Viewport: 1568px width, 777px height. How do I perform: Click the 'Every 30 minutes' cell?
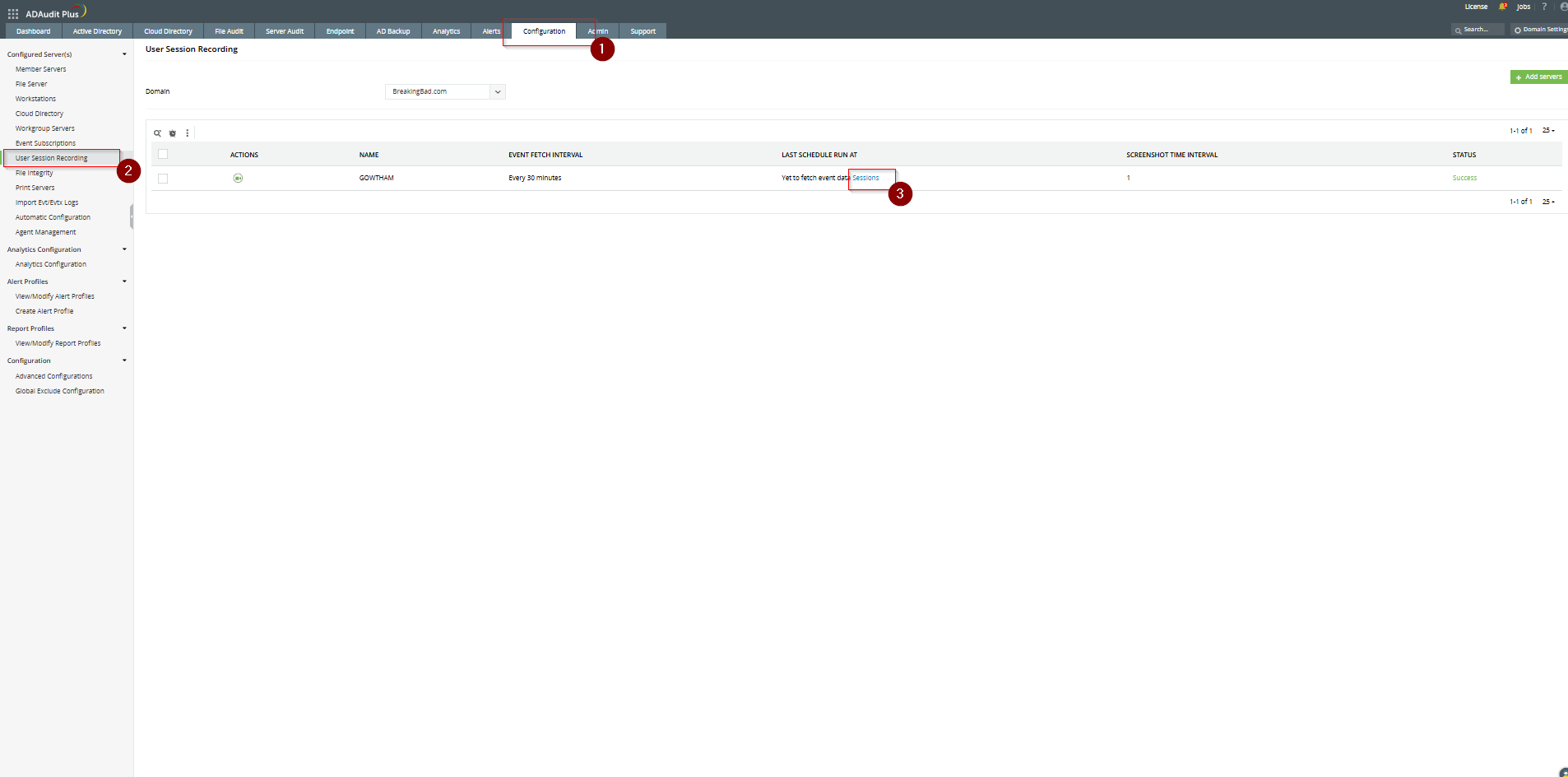(535, 178)
